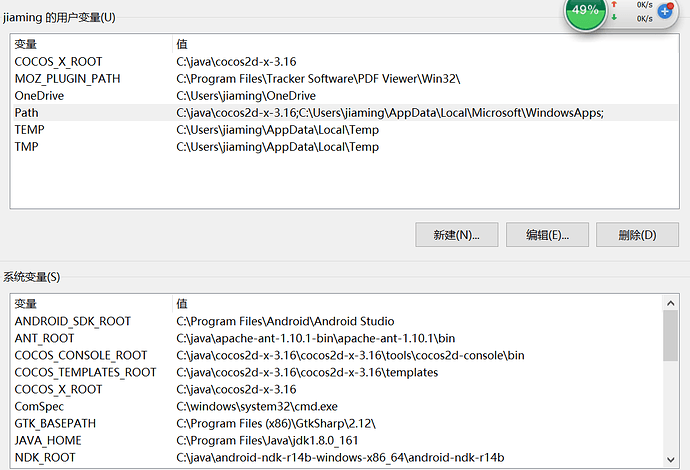This screenshot has height=470, width=690.
Task: Click value C:\Program Files\Android\Android Studio
Action: pos(285,321)
